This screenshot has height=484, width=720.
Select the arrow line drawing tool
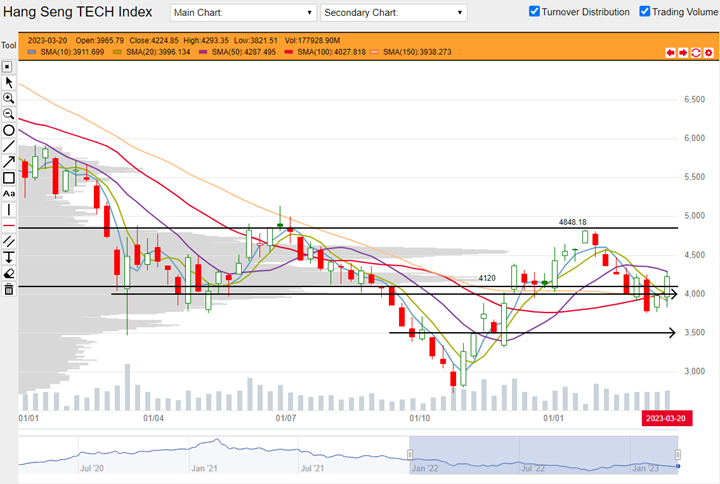pos(9,161)
